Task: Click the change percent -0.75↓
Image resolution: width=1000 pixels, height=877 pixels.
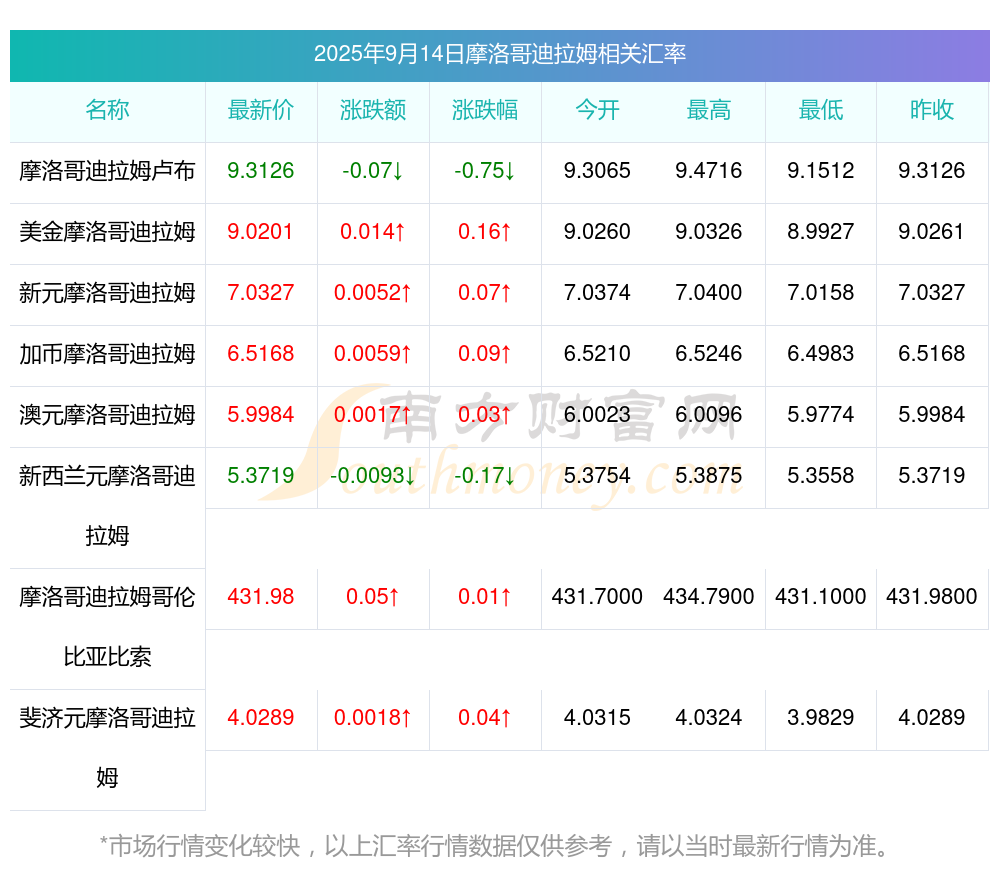Action: [485, 170]
